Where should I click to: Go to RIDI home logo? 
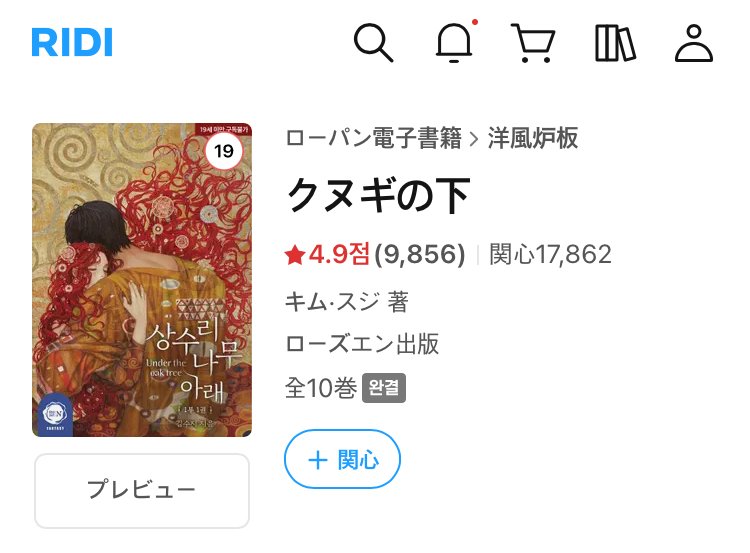tap(72, 42)
